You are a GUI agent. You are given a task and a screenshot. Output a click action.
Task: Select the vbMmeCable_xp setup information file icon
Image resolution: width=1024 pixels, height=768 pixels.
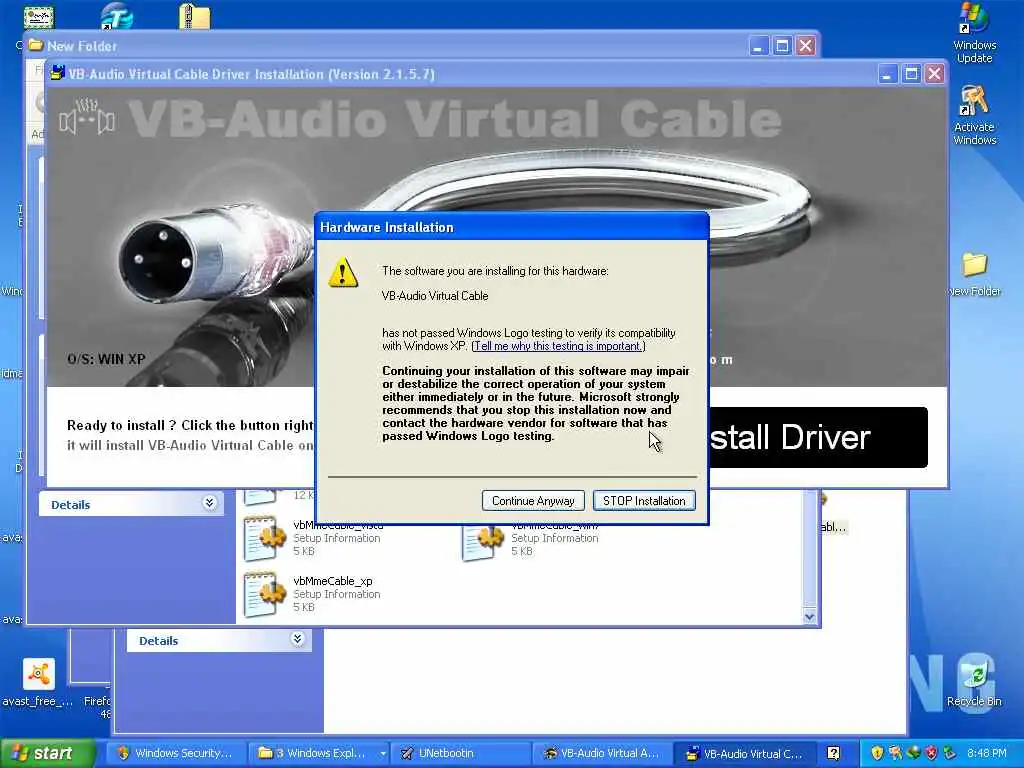pyautogui.click(x=264, y=594)
